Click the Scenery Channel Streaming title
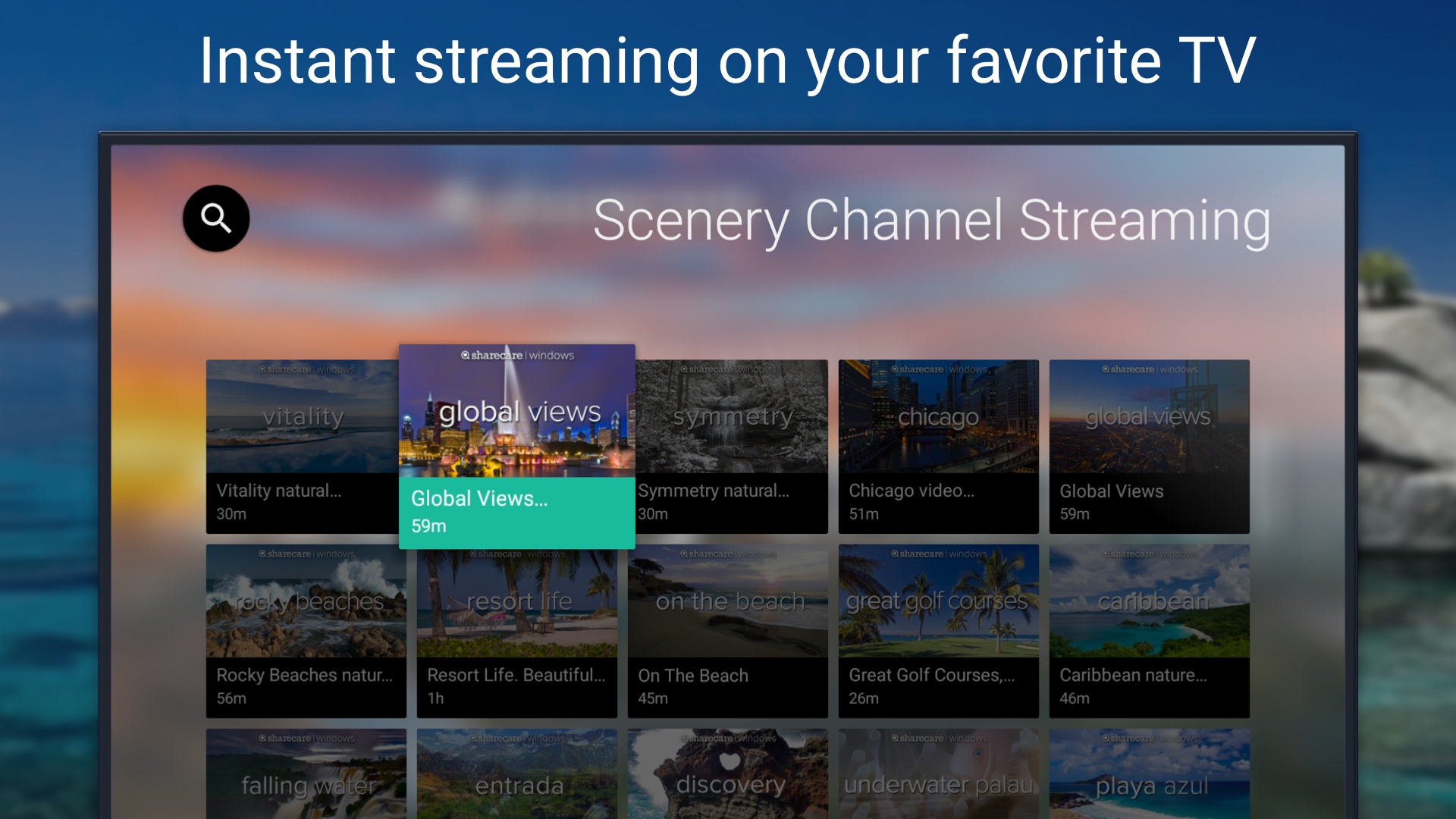The width and height of the screenshot is (1456, 819). pyautogui.click(x=932, y=221)
